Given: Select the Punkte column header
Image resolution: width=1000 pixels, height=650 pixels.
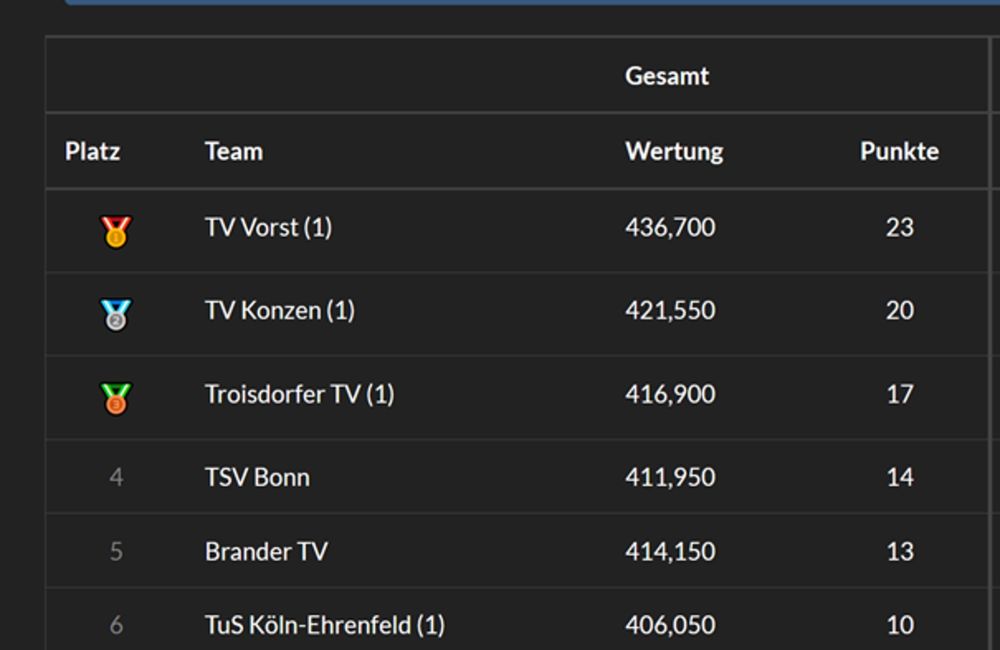Looking at the screenshot, I should 899,151.
